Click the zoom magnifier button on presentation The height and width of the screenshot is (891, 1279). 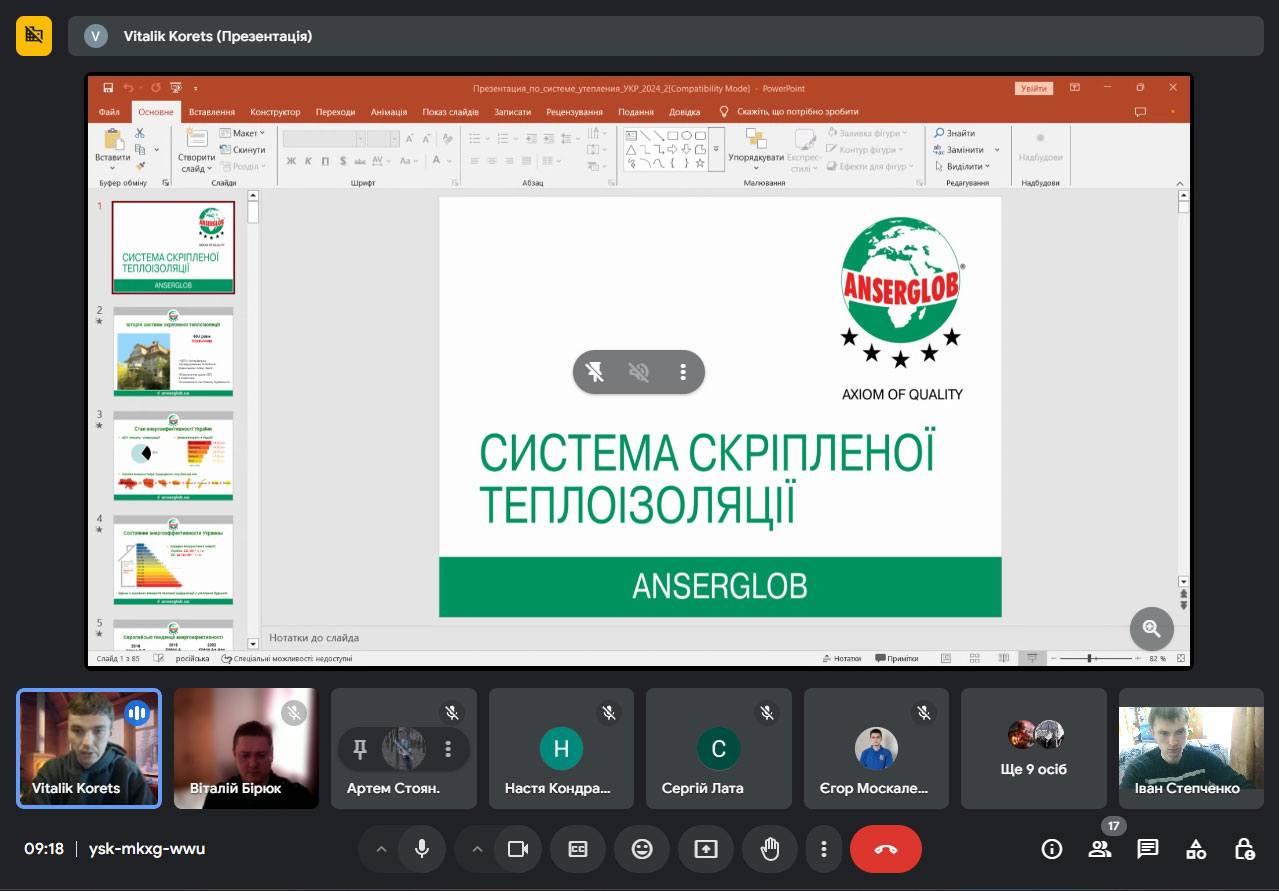click(x=1151, y=629)
